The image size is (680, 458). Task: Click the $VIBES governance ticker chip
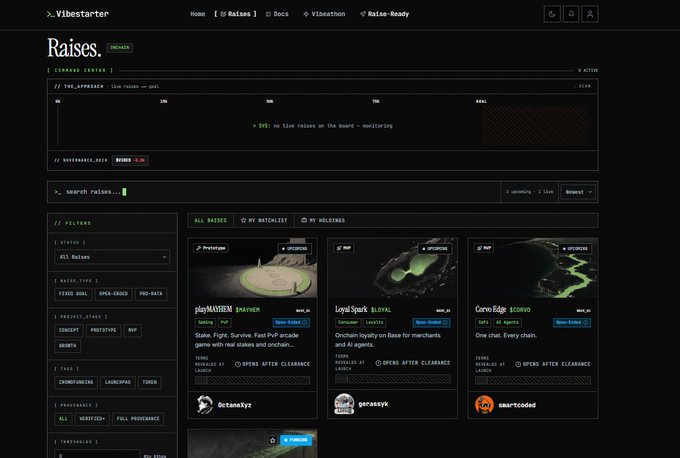(x=130, y=160)
